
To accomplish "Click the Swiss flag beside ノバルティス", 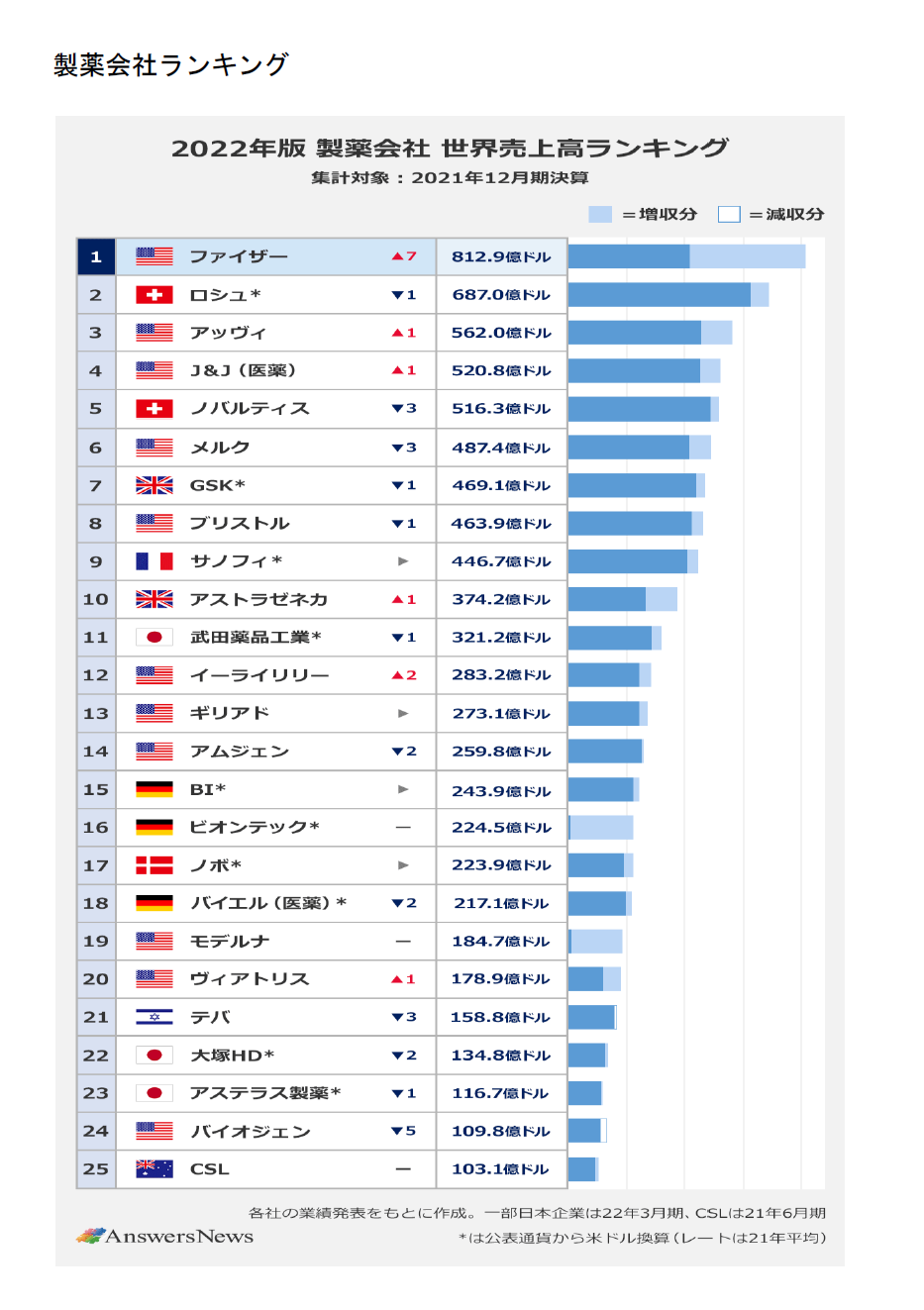I will click(x=154, y=408).
